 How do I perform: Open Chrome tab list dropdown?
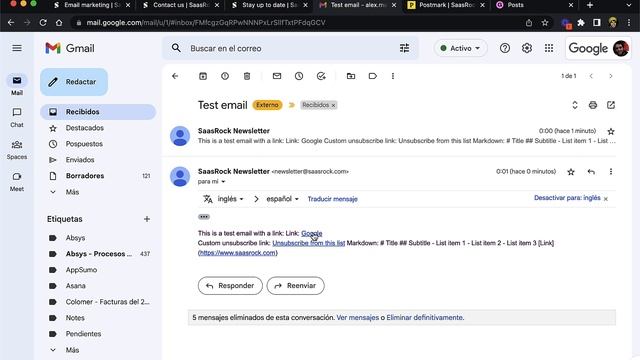[629, 5]
